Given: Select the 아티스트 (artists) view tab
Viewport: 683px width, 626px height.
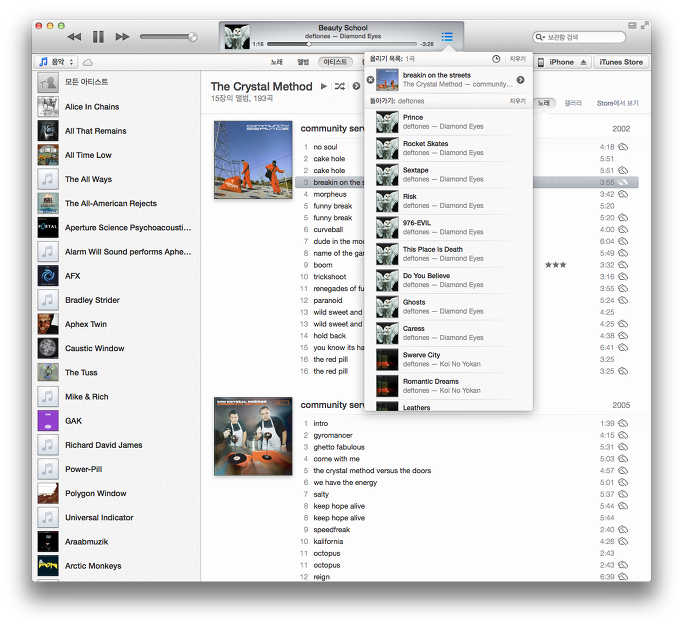Looking at the screenshot, I should (x=335, y=62).
